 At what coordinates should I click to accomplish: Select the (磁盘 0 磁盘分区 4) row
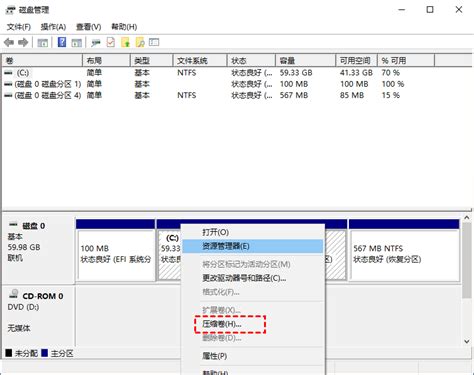coord(219,95)
